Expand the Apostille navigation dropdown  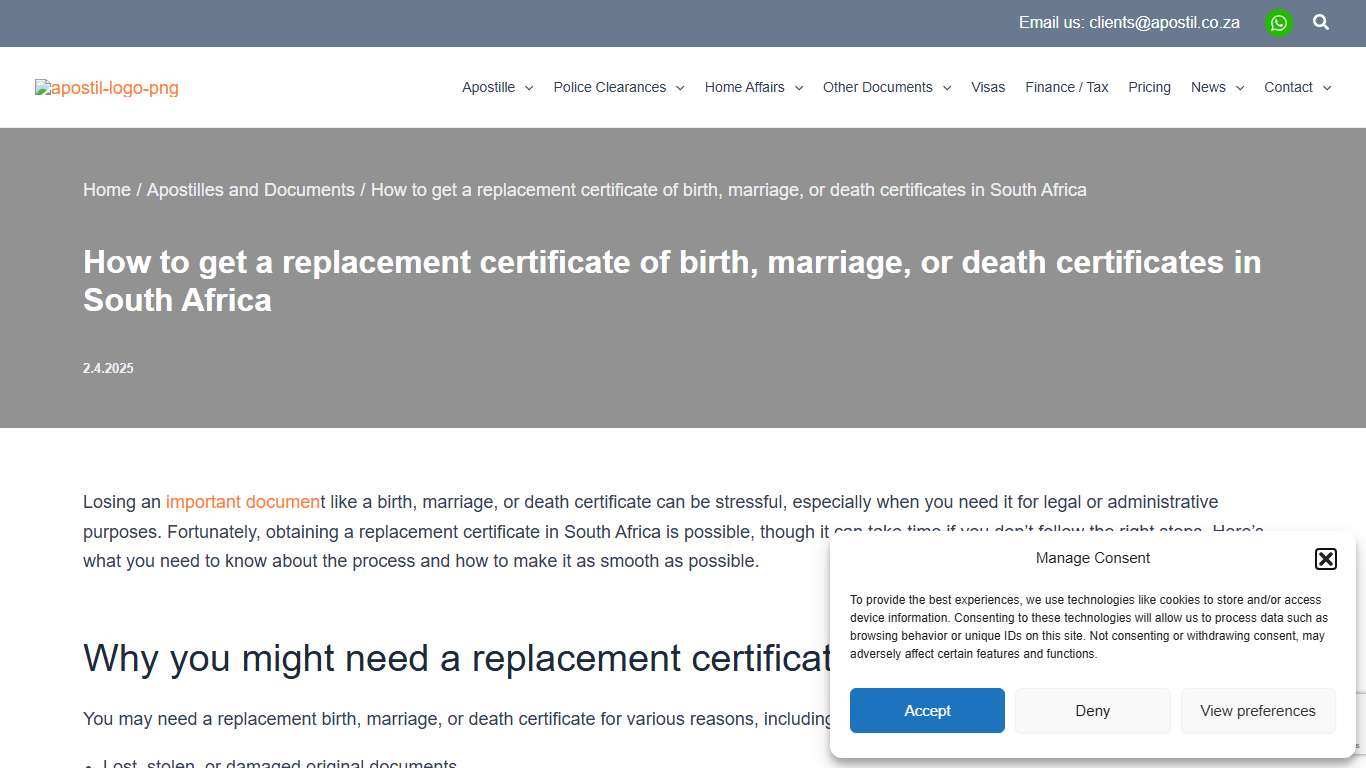[497, 87]
